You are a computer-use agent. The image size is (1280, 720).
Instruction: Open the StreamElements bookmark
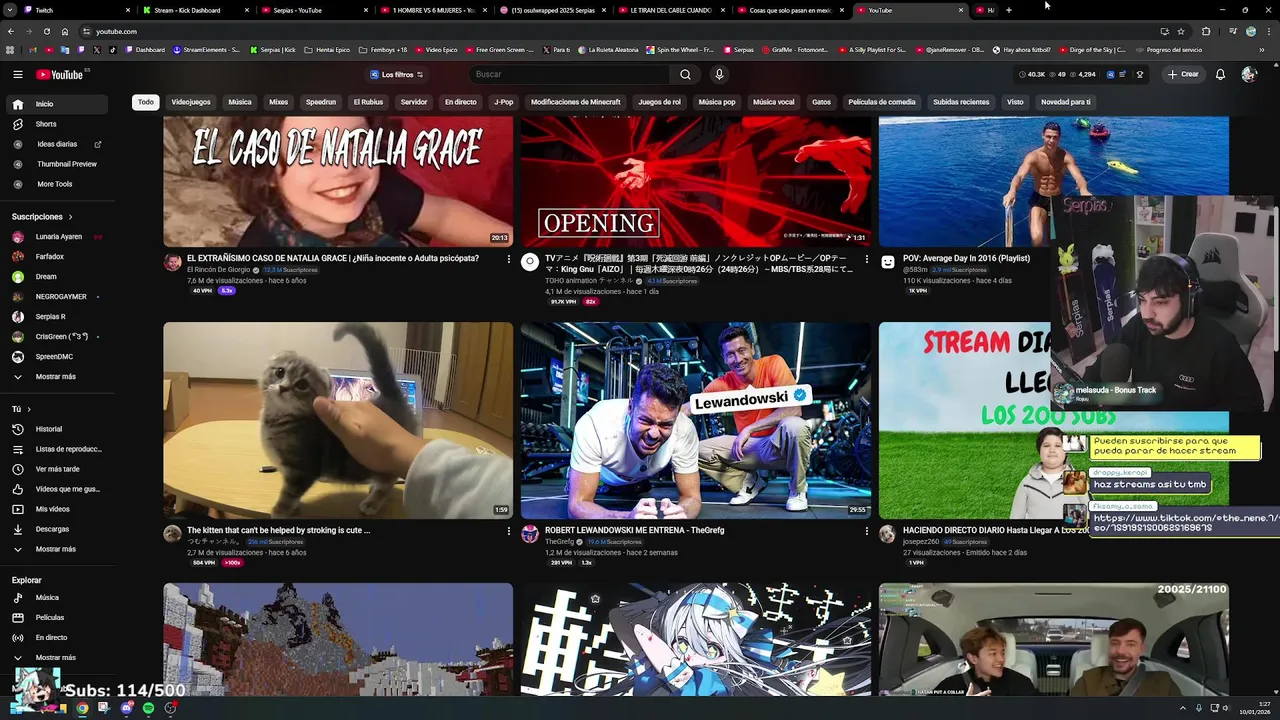click(207, 49)
